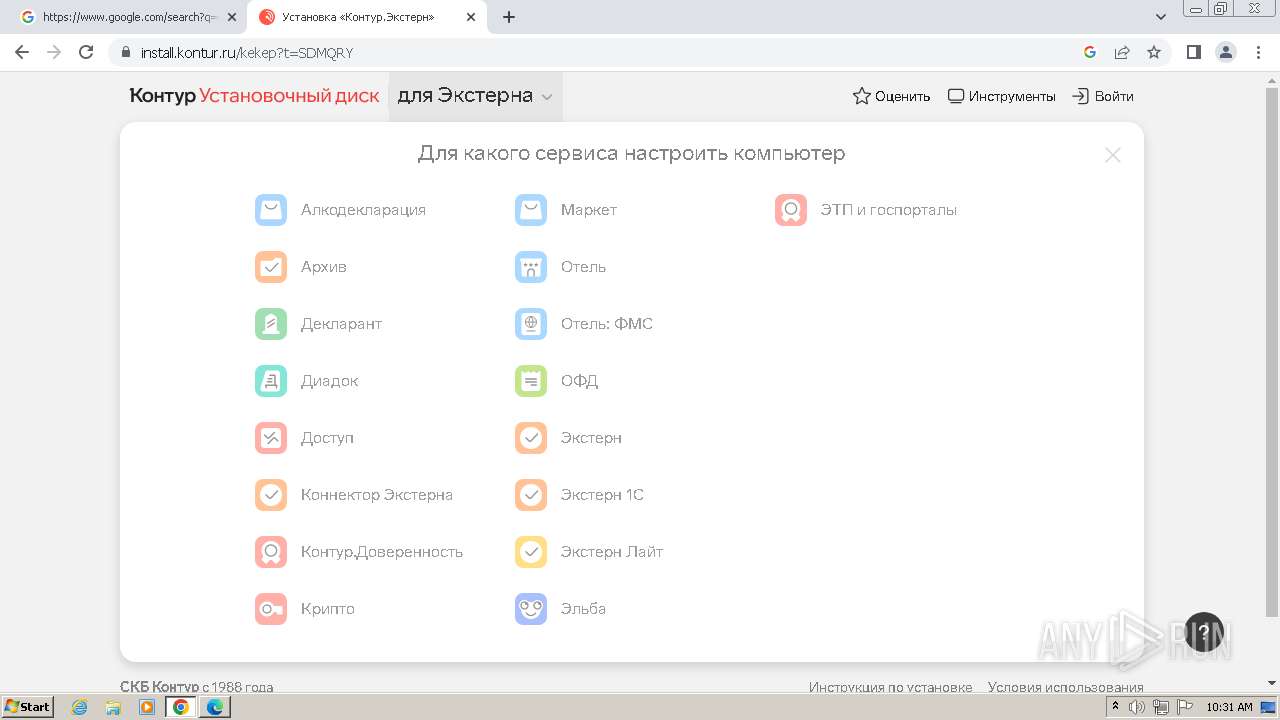Click the Маркет service icon
Viewport: 1280px width, 720px height.
point(531,210)
